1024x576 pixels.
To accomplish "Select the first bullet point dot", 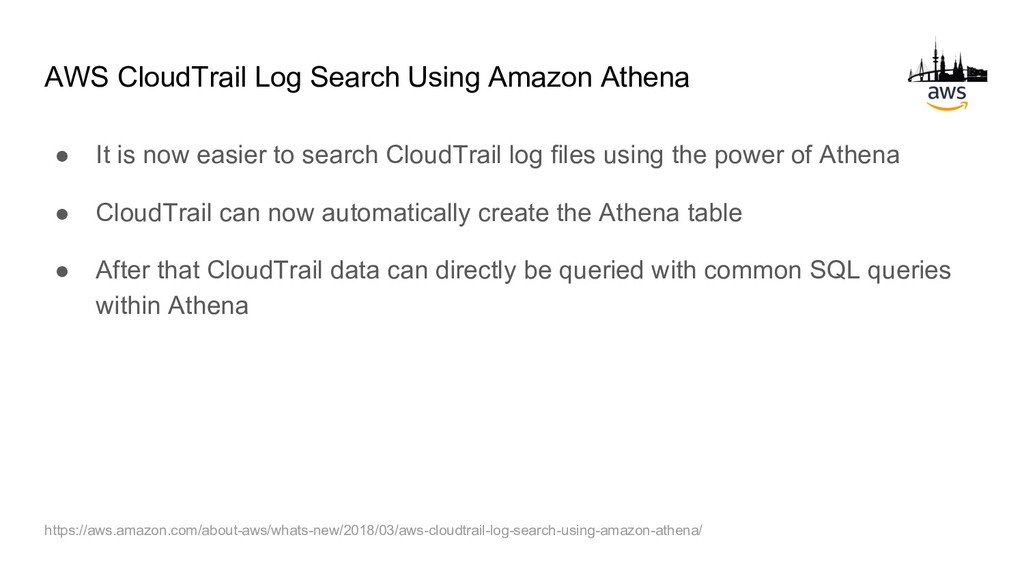I will click(62, 155).
